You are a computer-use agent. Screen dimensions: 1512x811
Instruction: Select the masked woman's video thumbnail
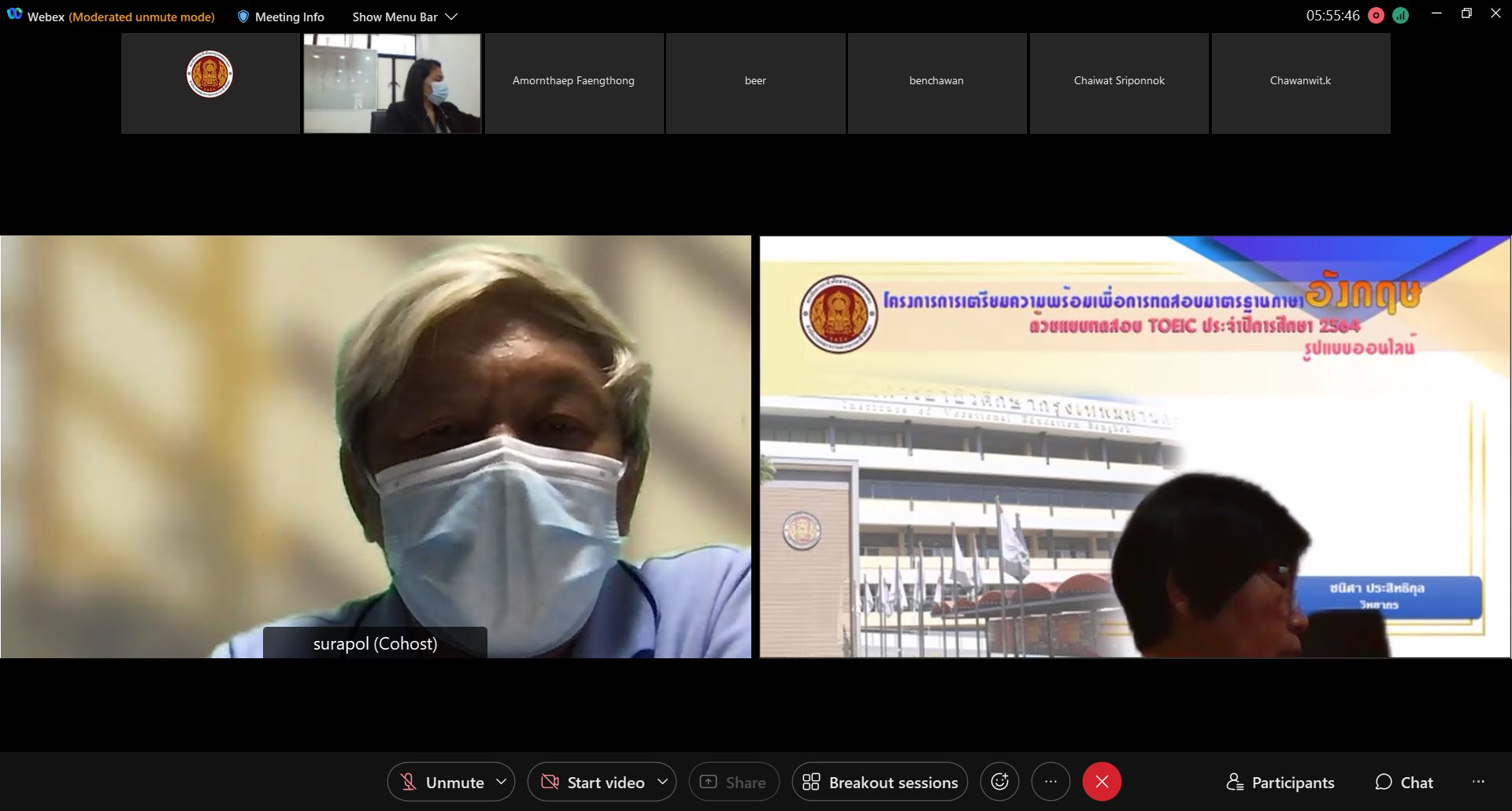click(392, 83)
